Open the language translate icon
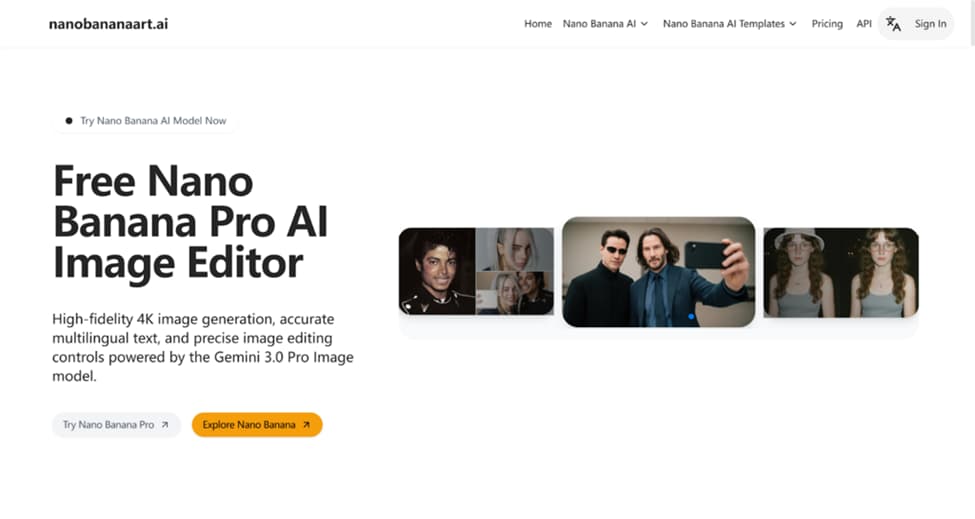975x519 pixels. tap(894, 24)
